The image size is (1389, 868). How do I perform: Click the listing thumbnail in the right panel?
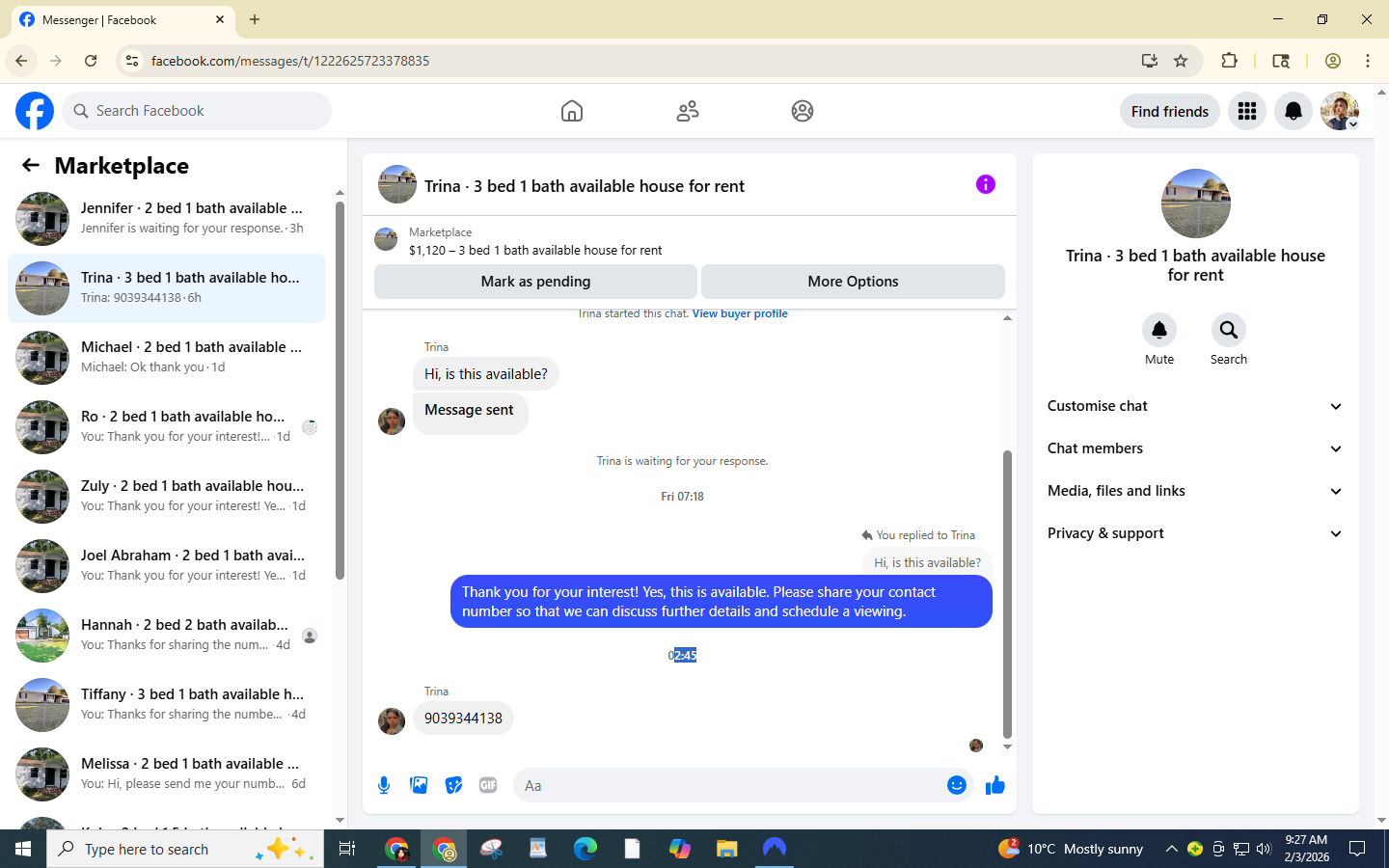click(1195, 203)
